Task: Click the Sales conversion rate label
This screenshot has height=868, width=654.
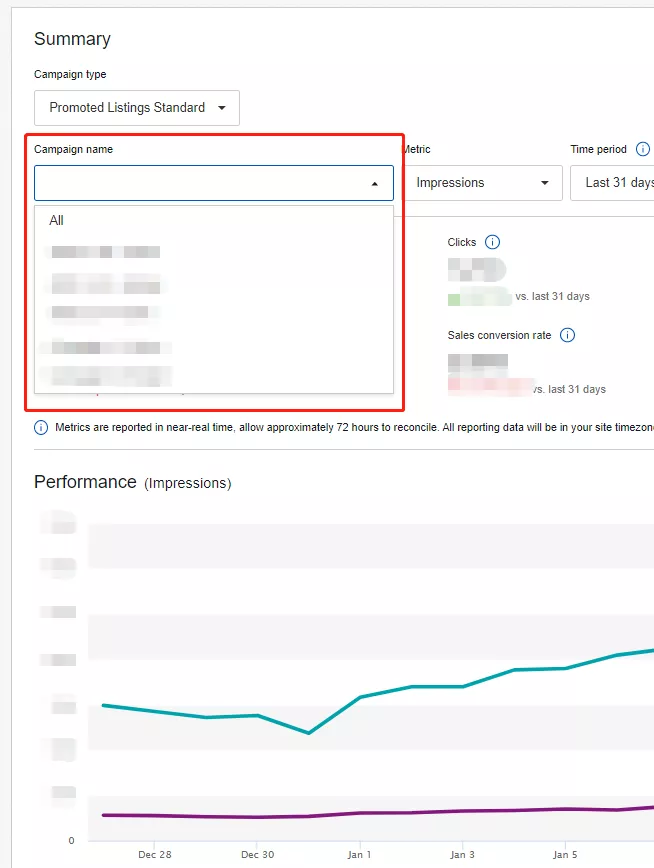Action: (x=499, y=335)
